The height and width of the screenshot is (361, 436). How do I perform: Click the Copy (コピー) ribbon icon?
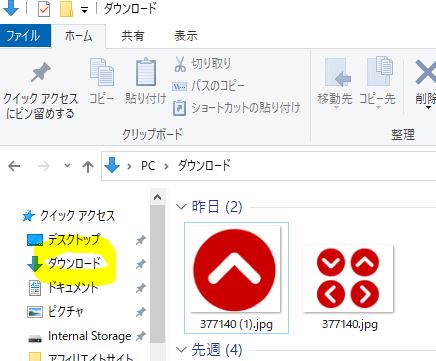pyautogui.click(x=102, y=72)
